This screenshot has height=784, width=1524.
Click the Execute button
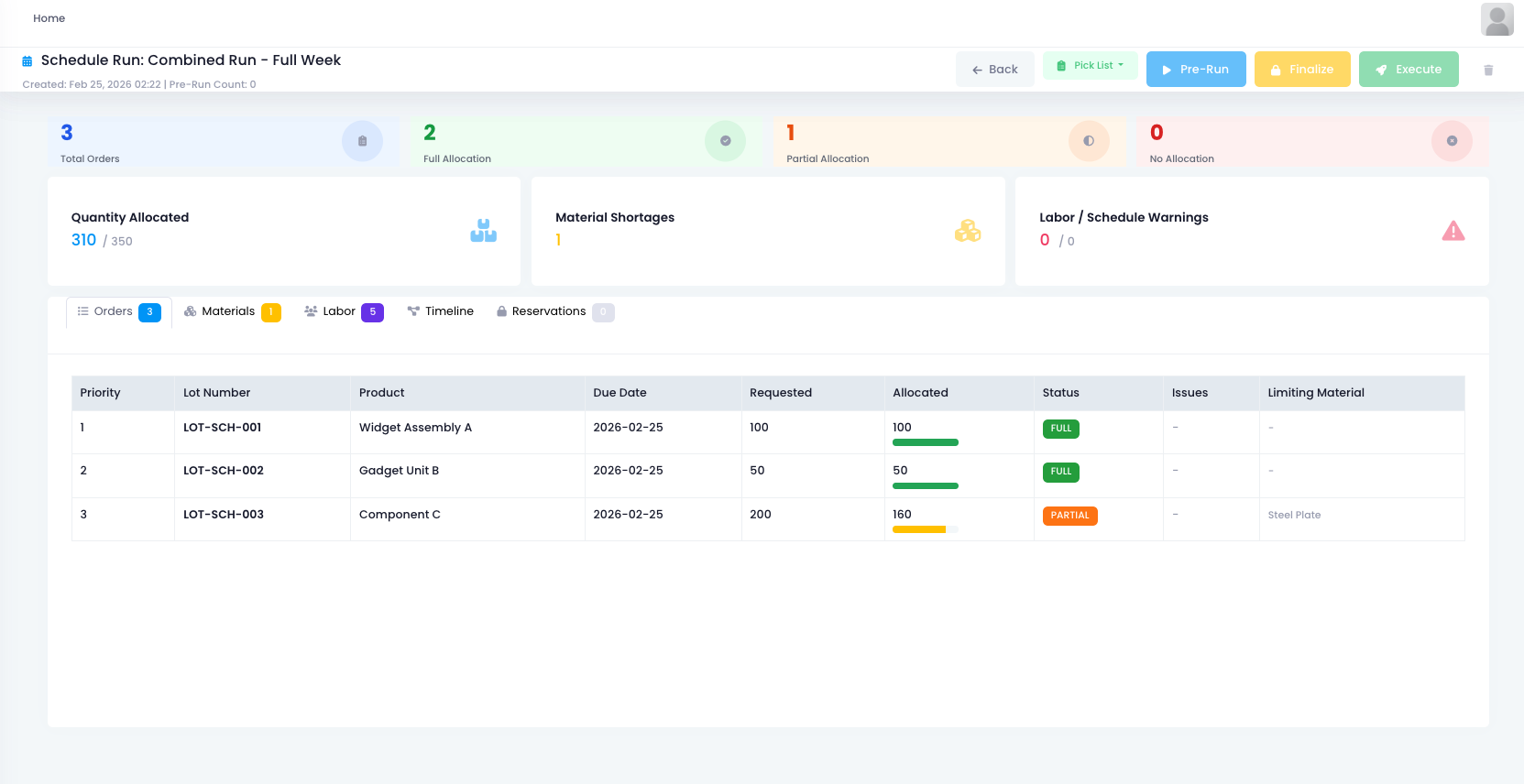(x=1409, y=70)
